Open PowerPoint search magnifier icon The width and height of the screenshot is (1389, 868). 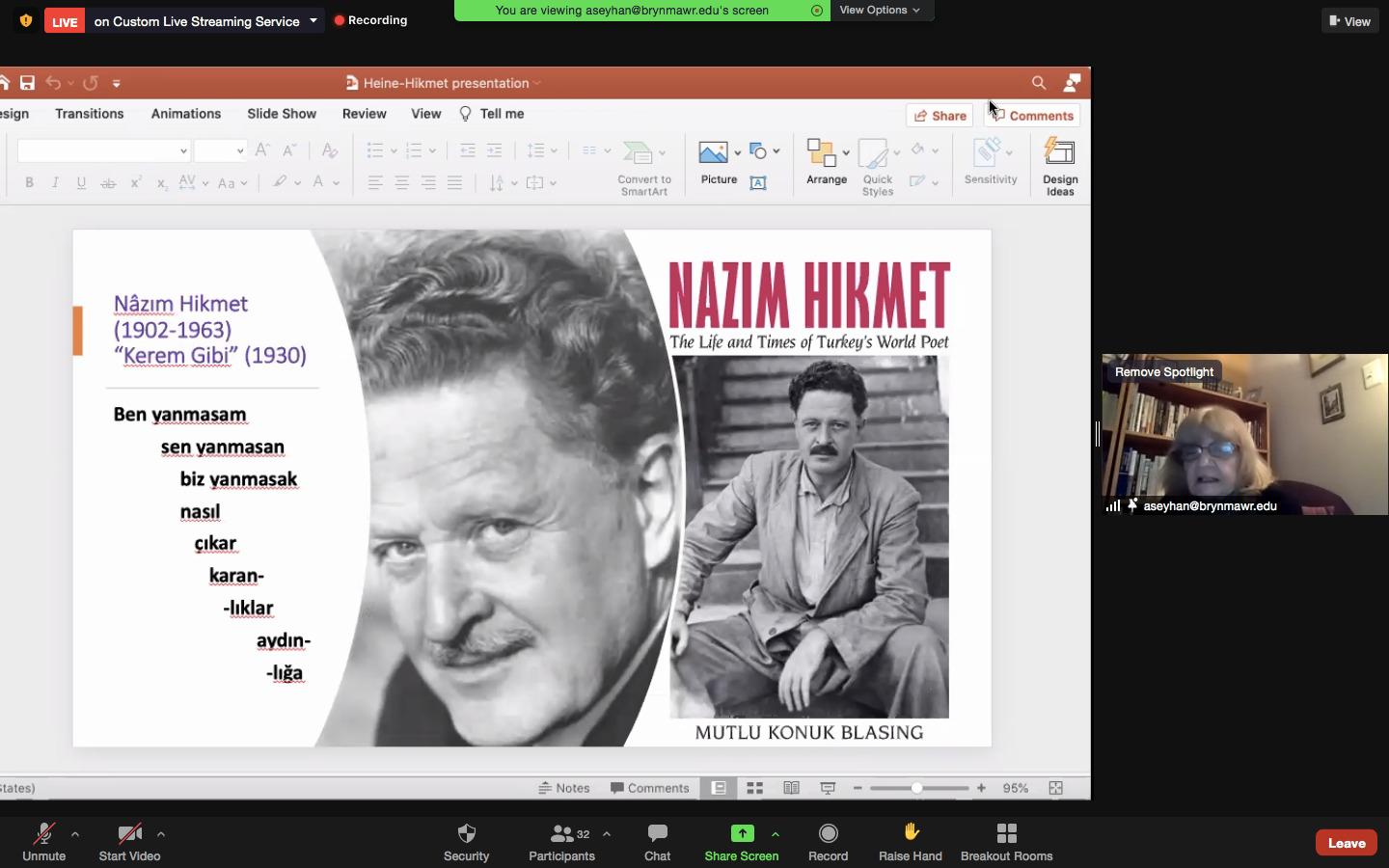tap(1039, 83)
